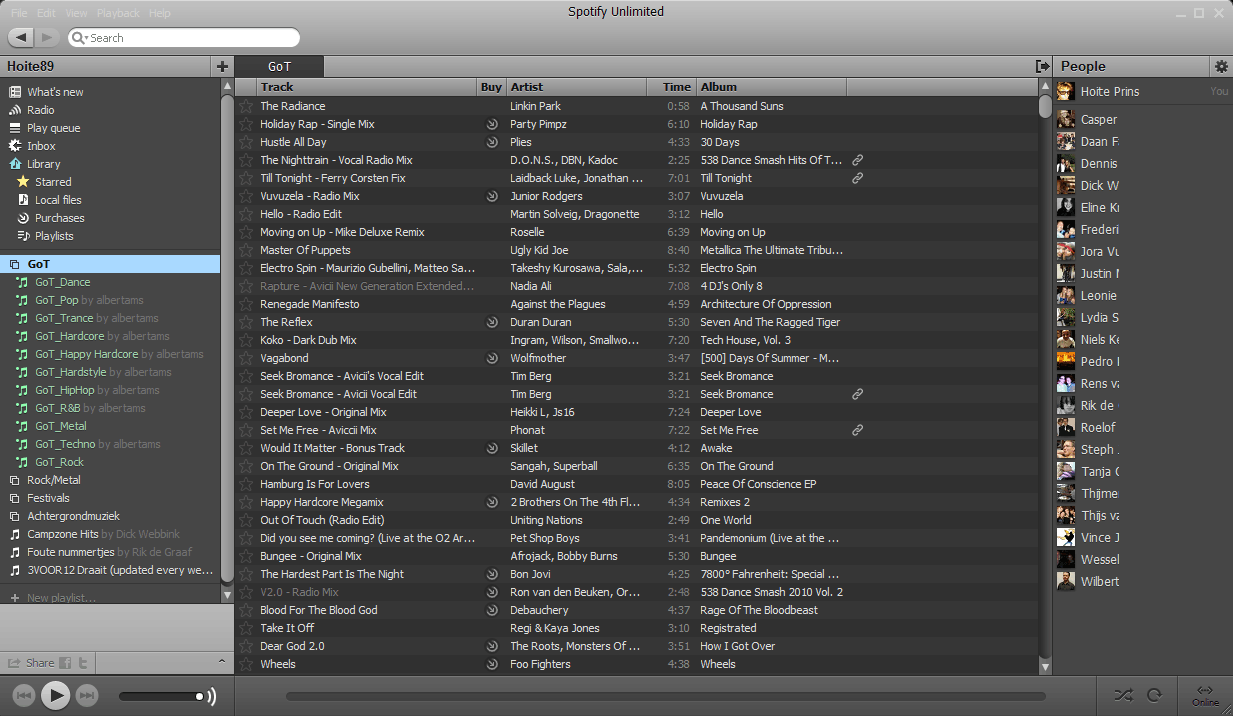The height and width of the screenshot is (716, 1233).
Task: Click the Share button
Action: 31,662
